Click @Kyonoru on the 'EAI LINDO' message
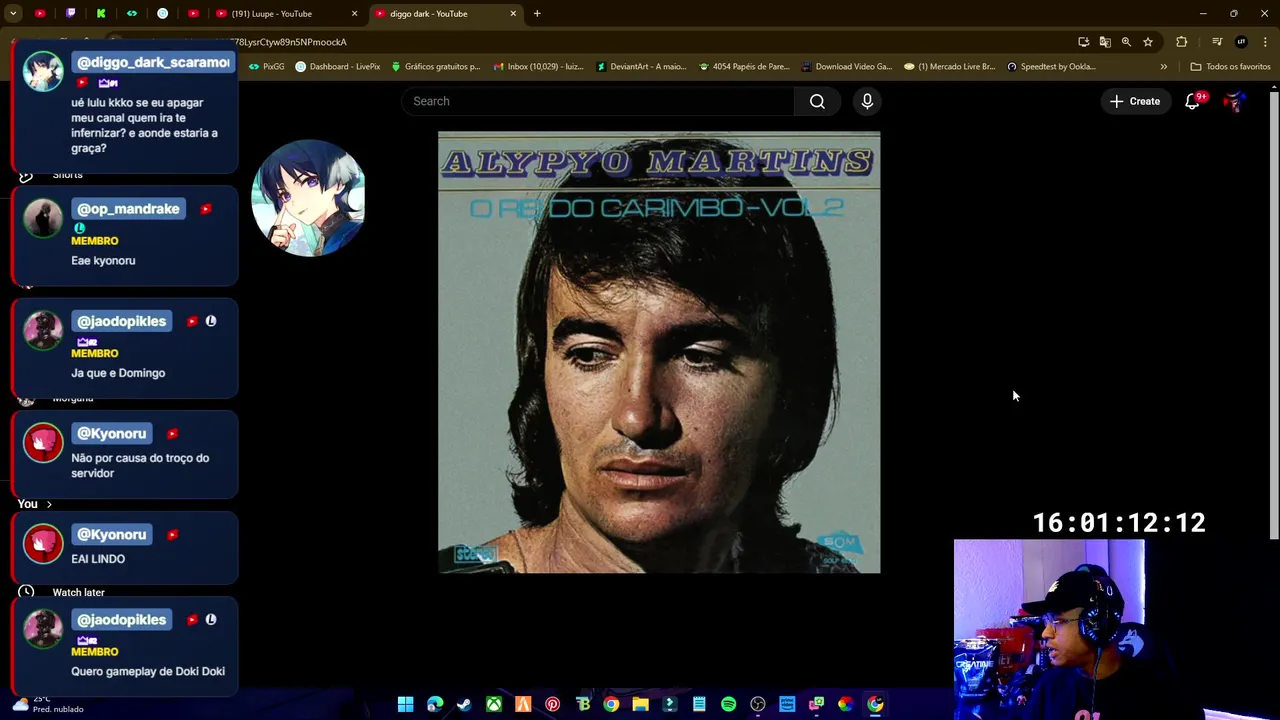The height and width of the screenshot is (720, 1280). pyautogui.click(x=112, y=535)
